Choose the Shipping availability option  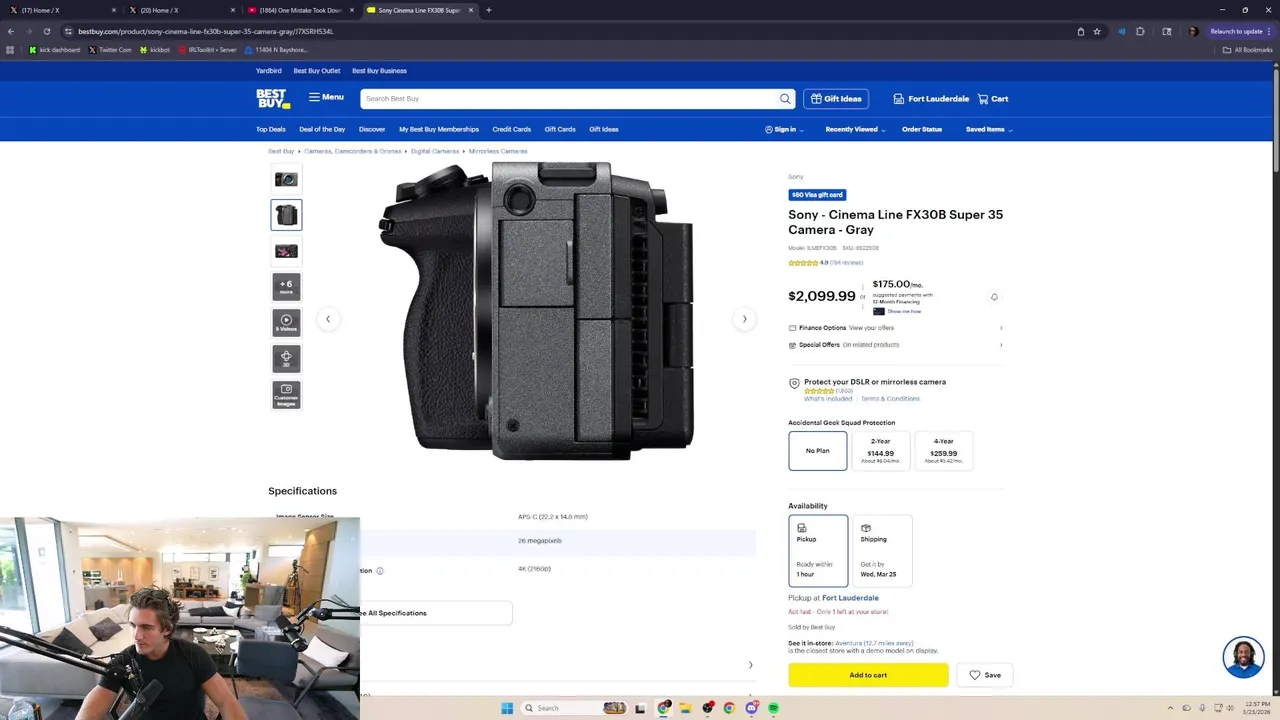click(881, 550)
